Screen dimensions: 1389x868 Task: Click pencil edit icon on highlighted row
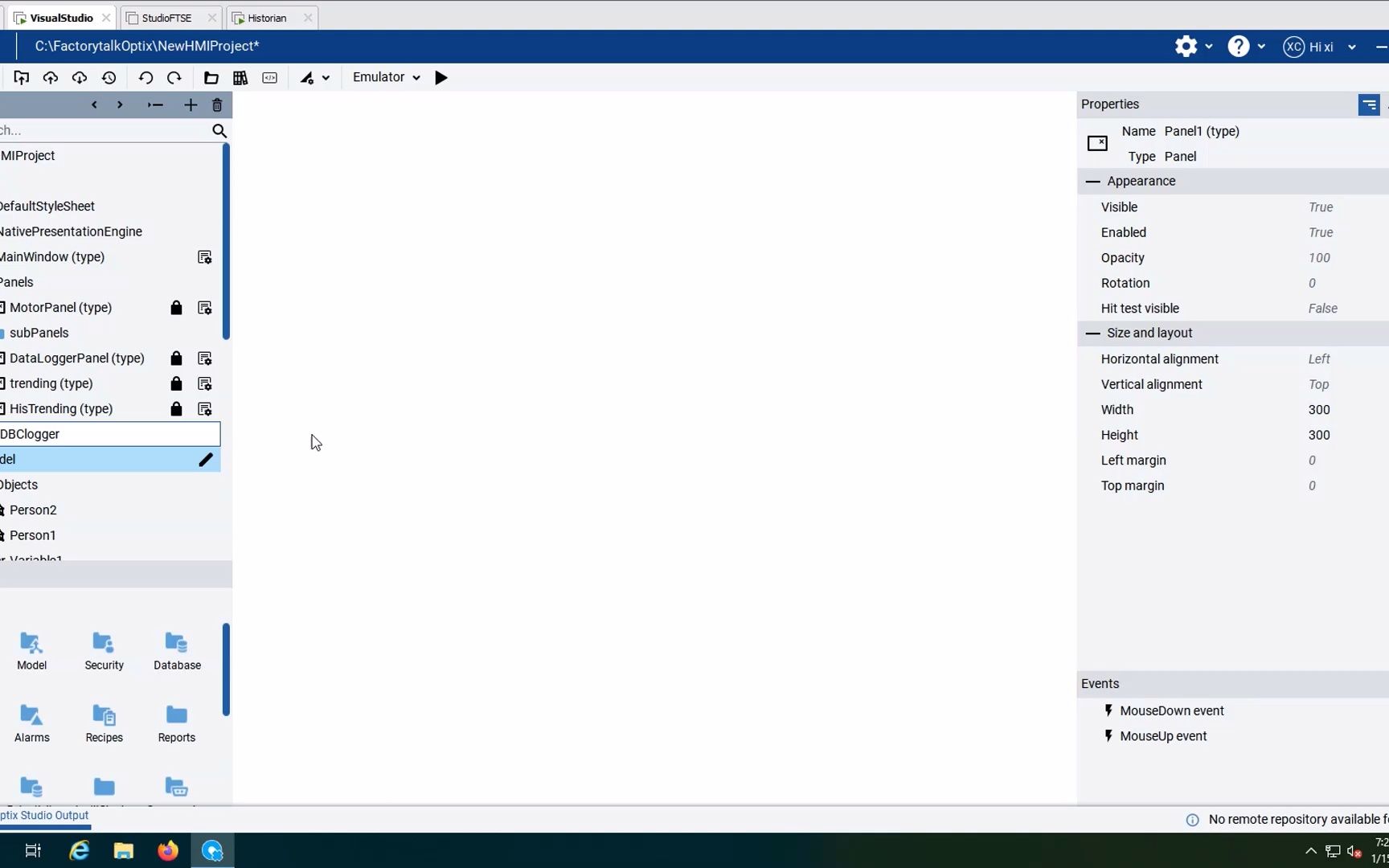point(206,460)
